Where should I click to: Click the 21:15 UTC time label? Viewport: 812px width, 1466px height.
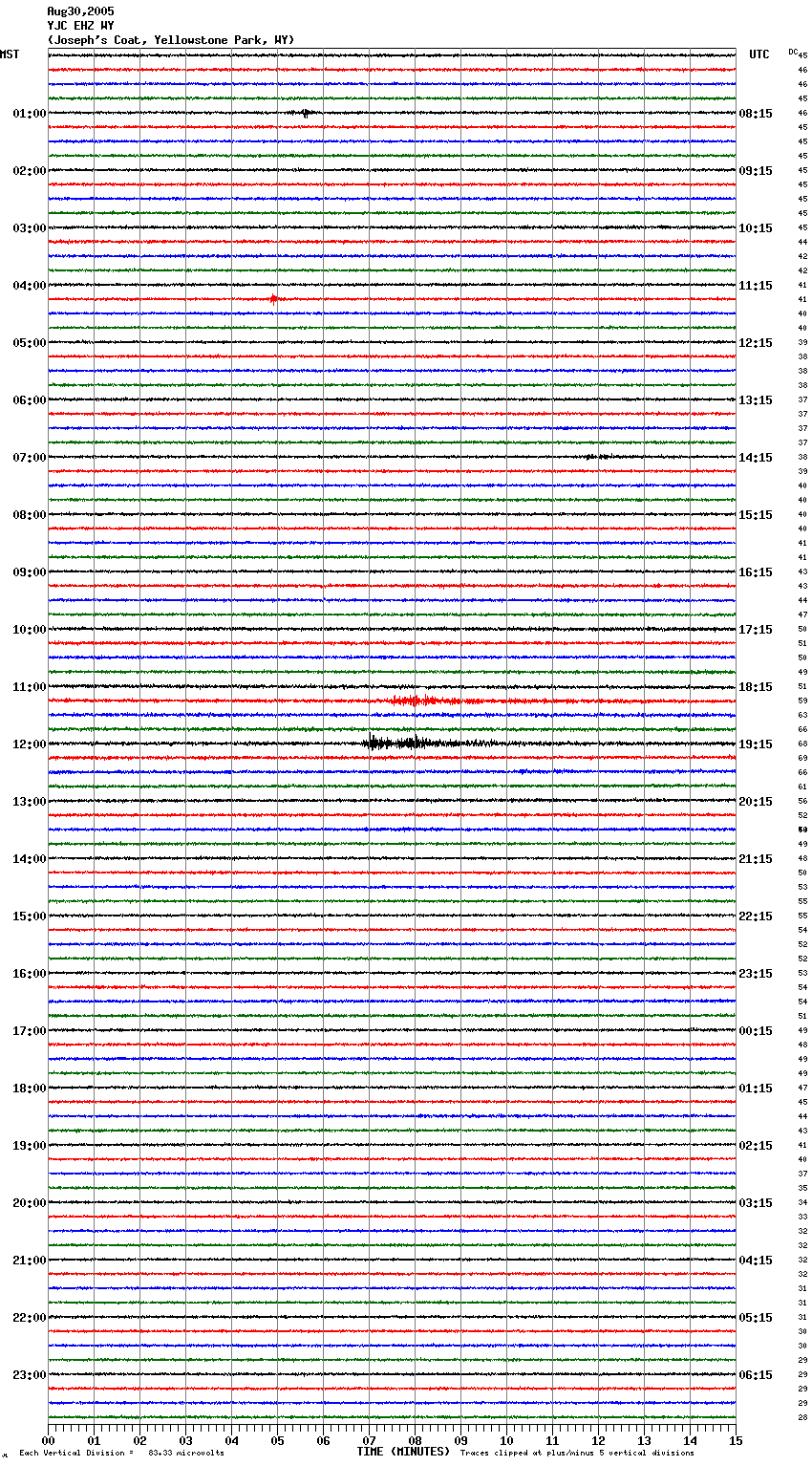(756, 859)
